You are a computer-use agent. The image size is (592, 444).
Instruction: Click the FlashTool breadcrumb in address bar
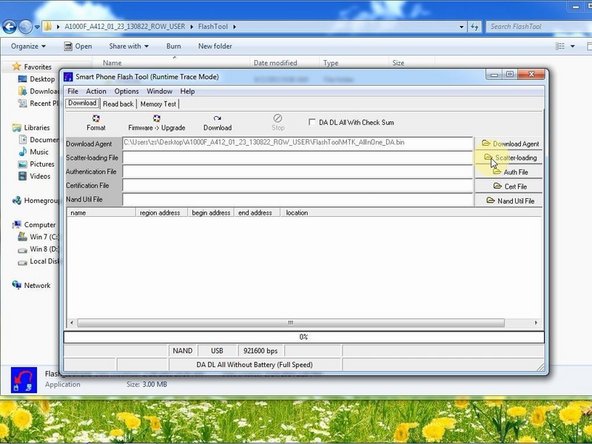point(213,26)
